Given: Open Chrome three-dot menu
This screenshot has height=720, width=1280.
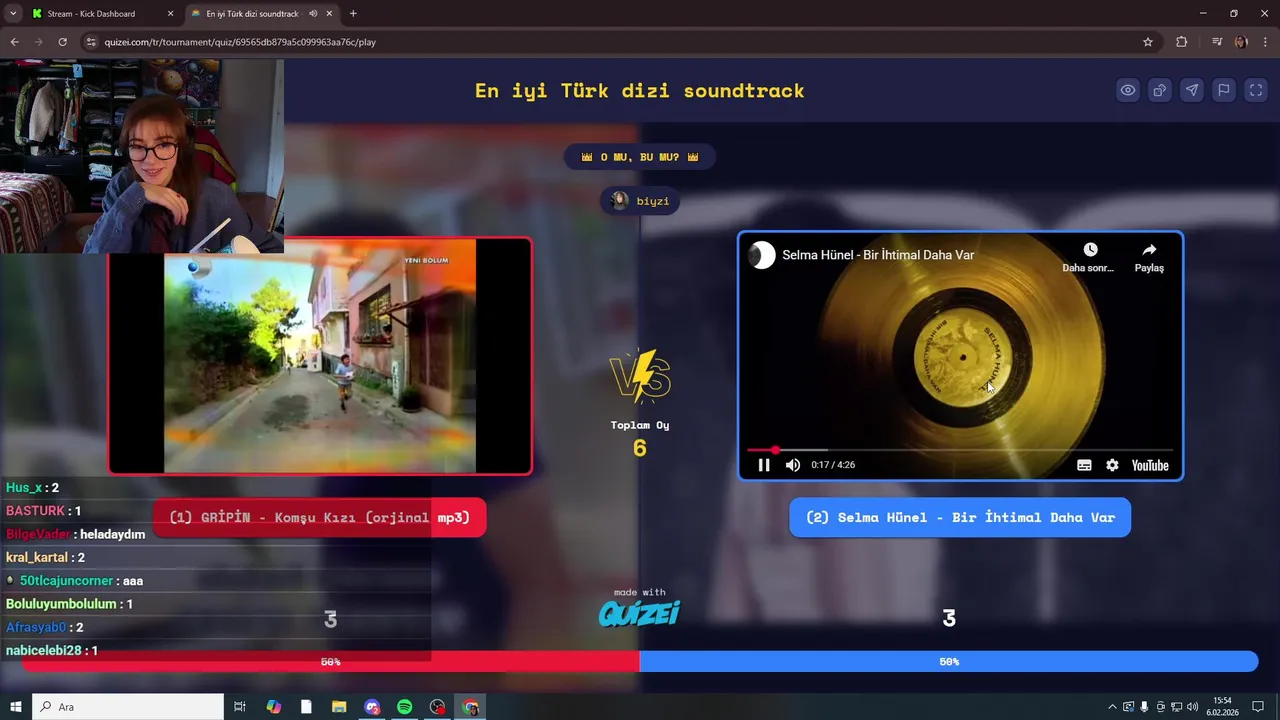Looking at the screenshot, I should click(x=1266, y=42).
